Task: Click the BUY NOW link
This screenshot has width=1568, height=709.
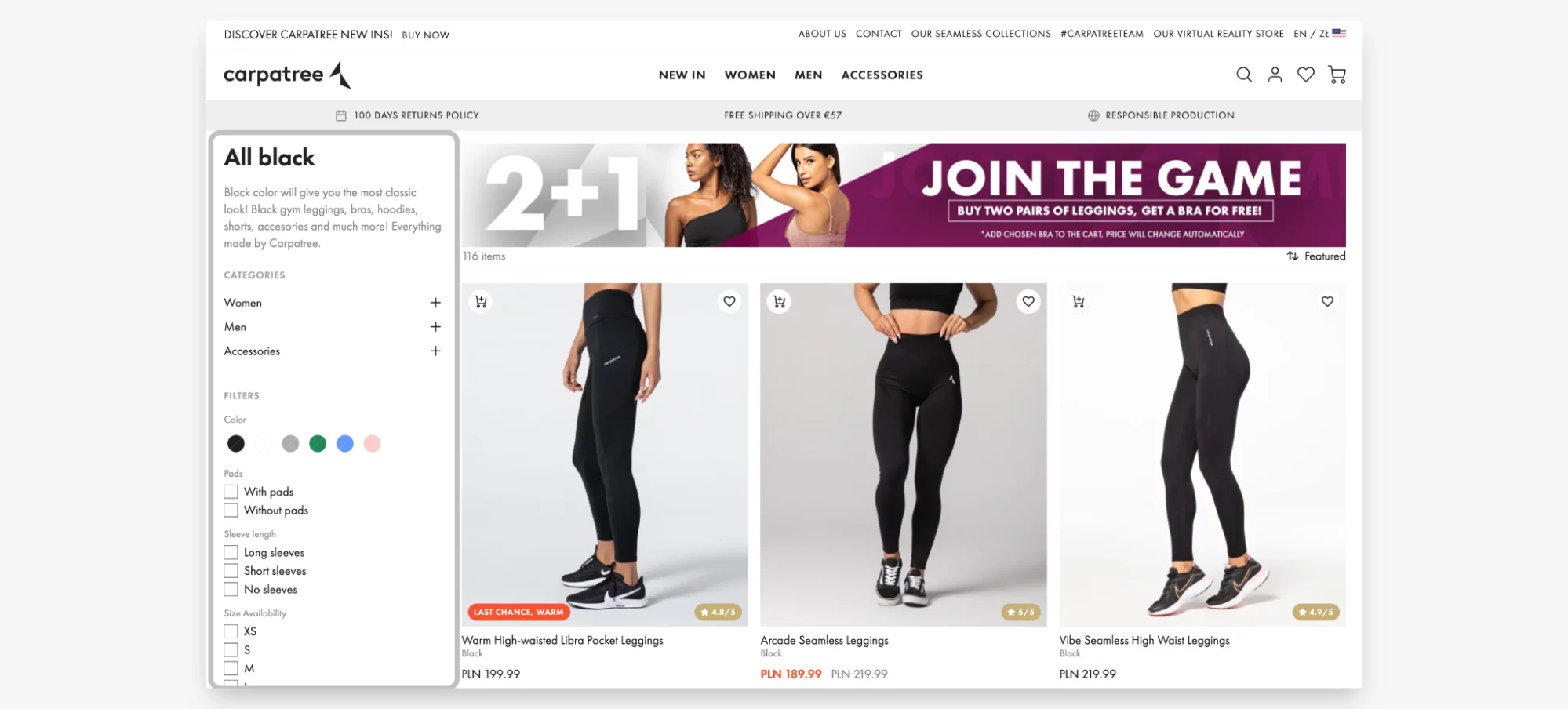Action: coord(426,35)
